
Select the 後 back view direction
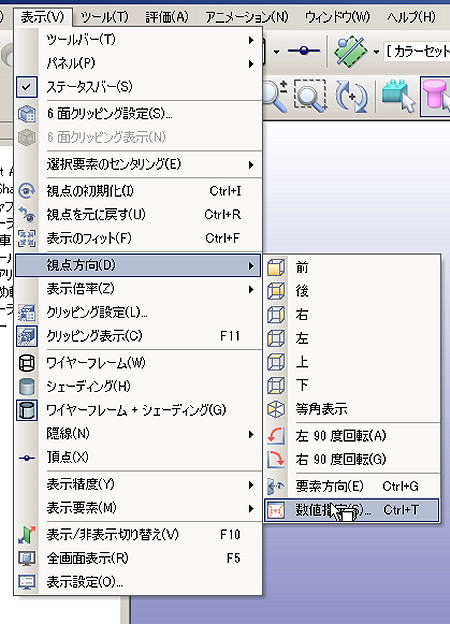point(352,291)
